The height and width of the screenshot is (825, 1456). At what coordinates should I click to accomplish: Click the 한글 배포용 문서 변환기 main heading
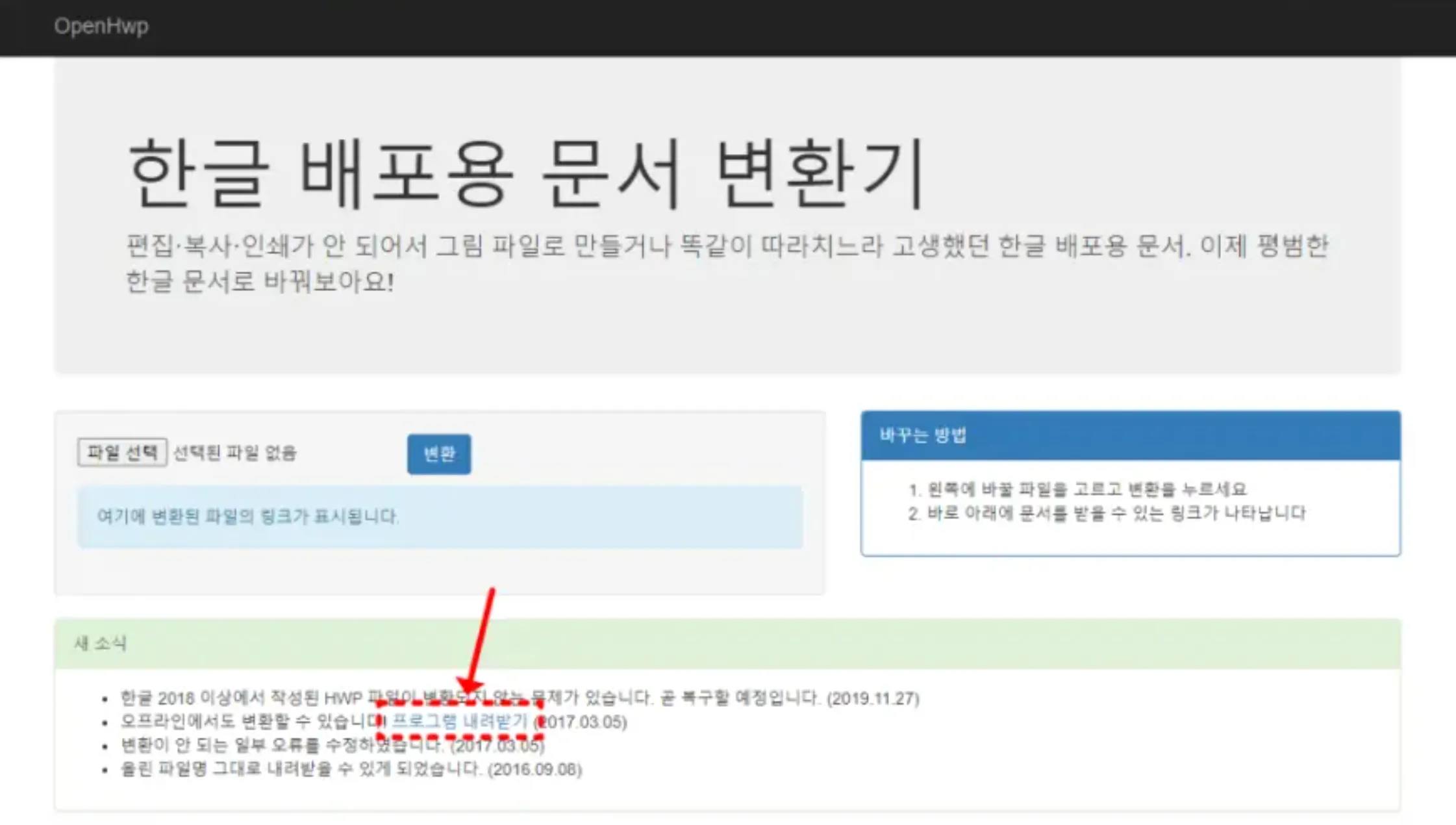[526, 173]
